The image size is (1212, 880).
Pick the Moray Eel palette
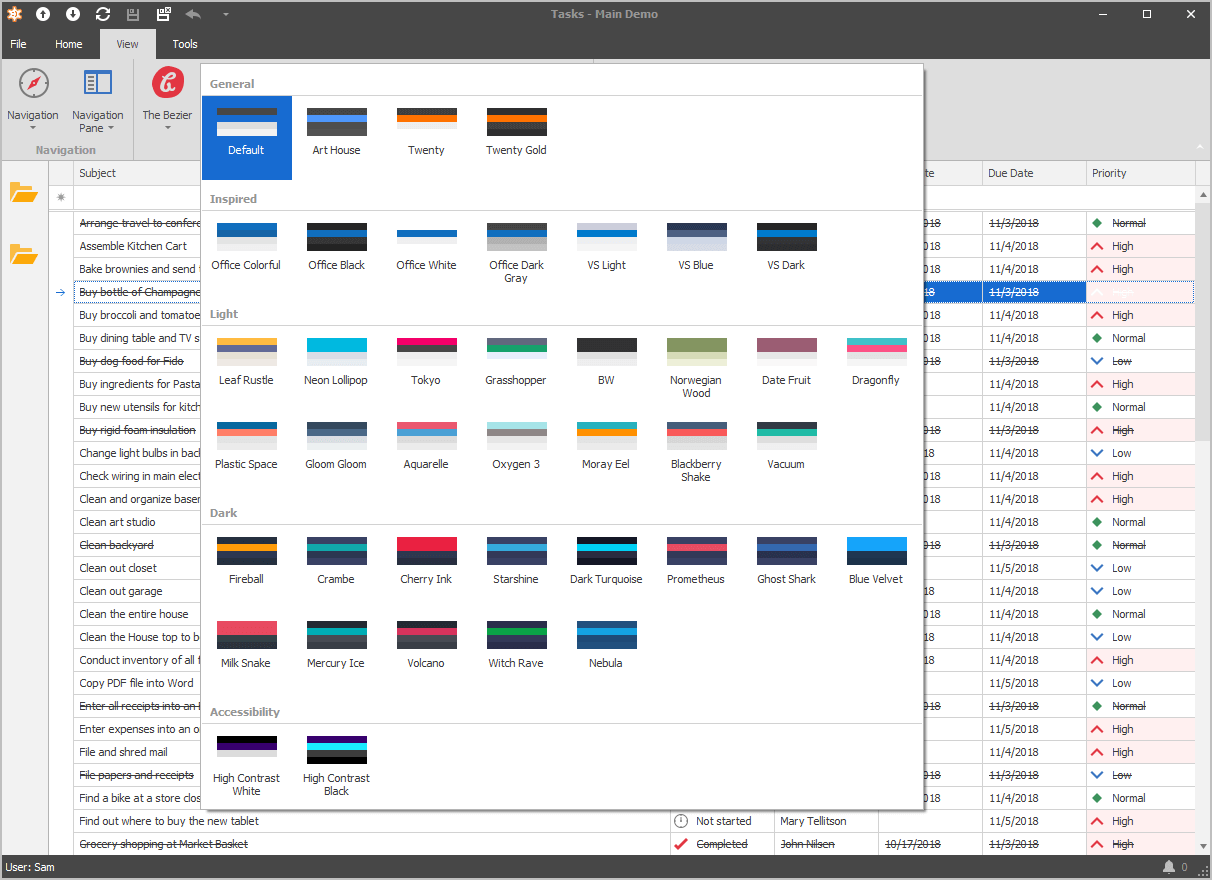point(607,452)
